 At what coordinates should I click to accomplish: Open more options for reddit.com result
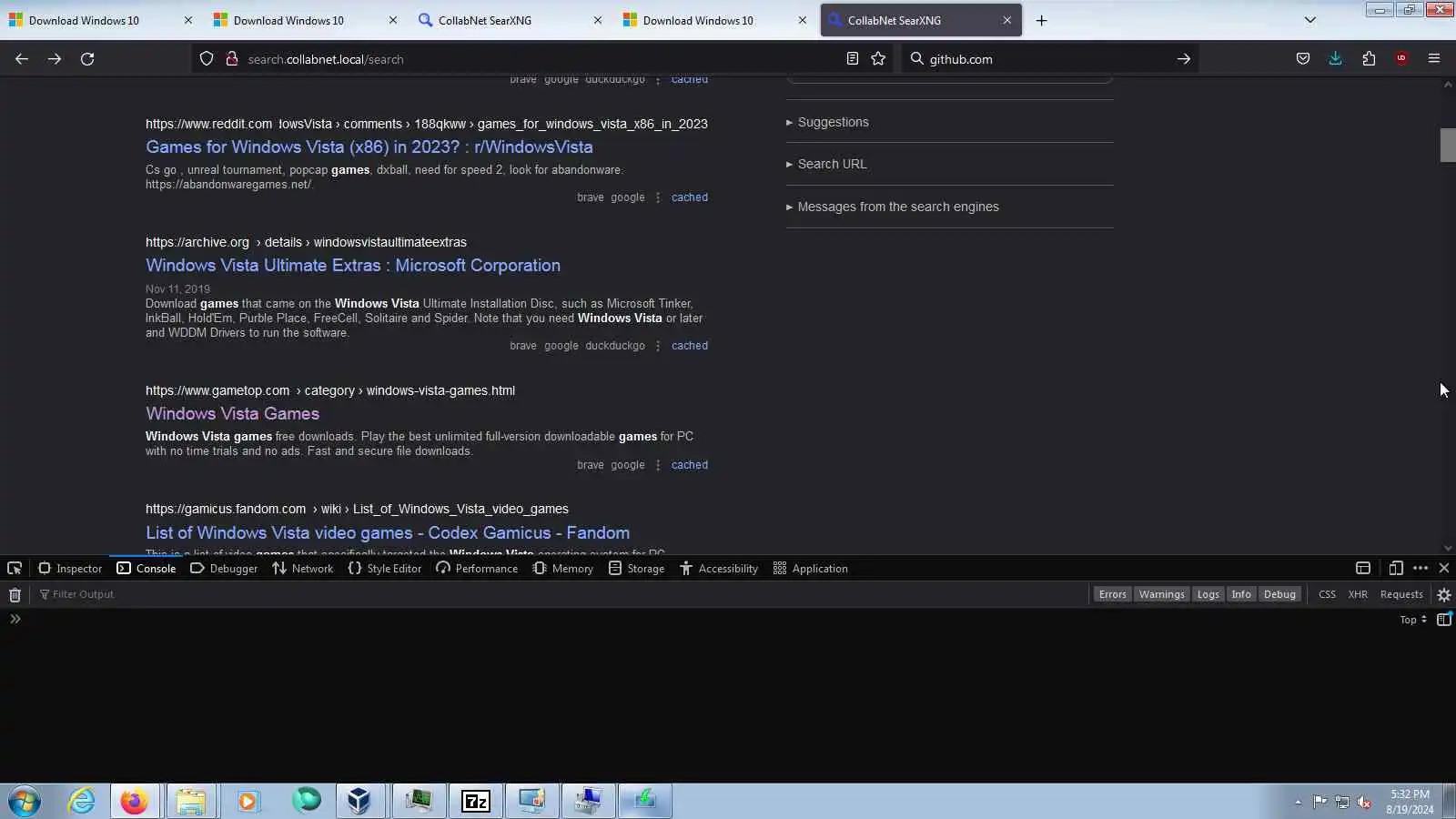(x=658, y=197)
